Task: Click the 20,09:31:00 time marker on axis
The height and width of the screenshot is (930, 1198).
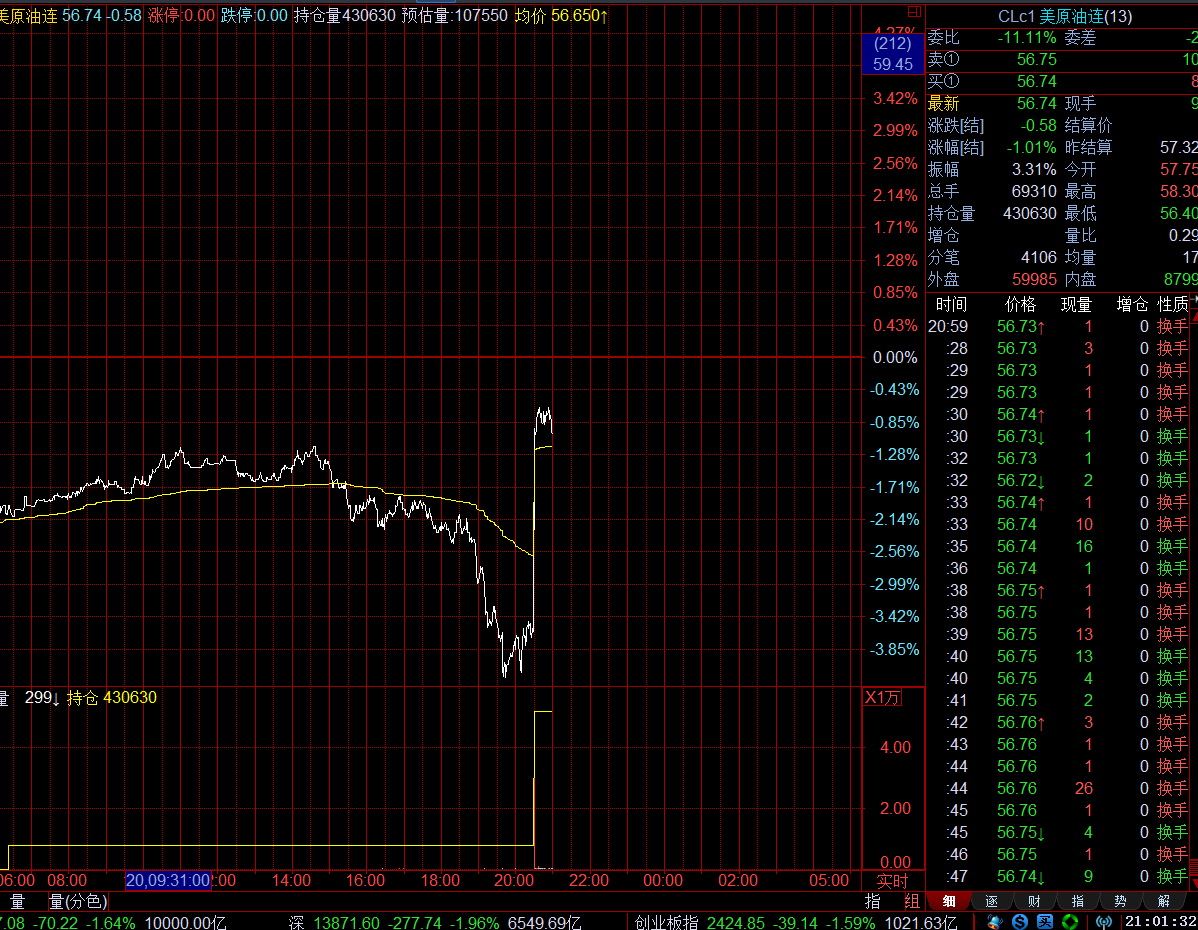Action: click(x=168, y=881)
